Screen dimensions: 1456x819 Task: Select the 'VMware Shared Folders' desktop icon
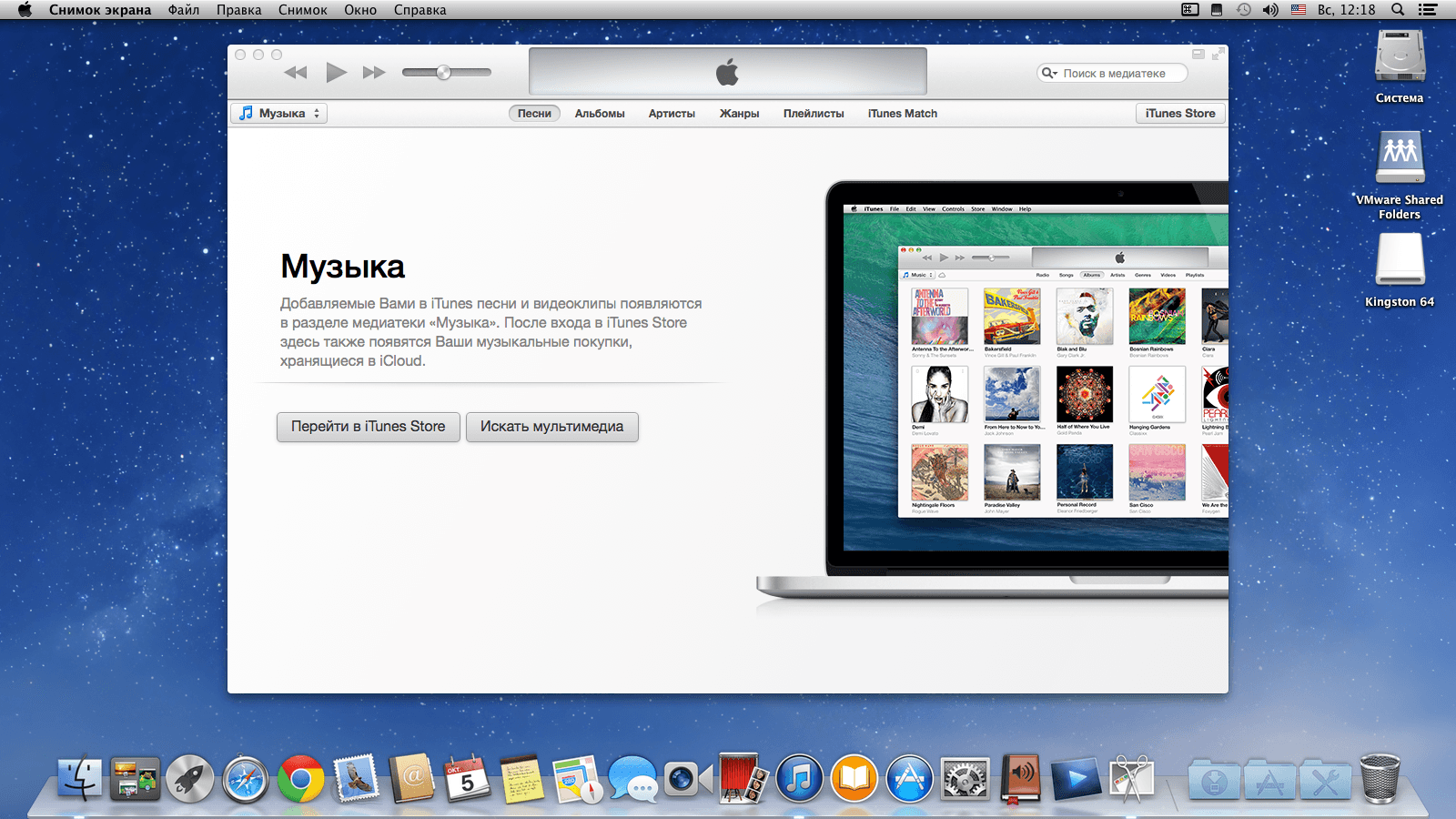(x=1400, y=176)
